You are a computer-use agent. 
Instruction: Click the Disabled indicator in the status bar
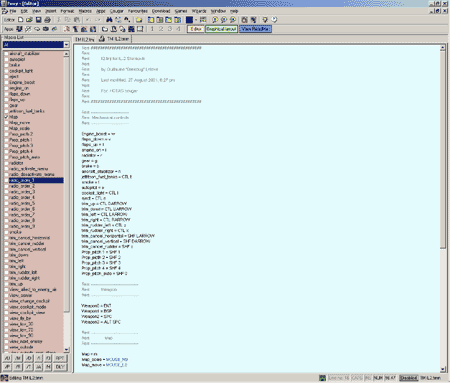tap(409, 378)
